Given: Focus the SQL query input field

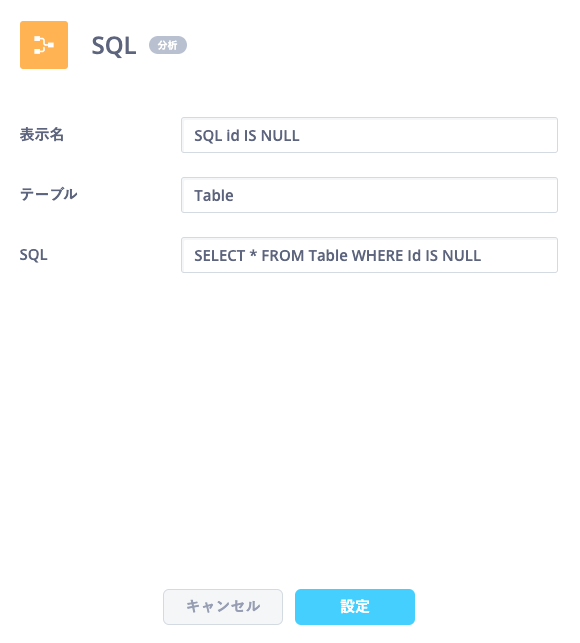Looking at the screenshot, I should (x=369, y=255).
